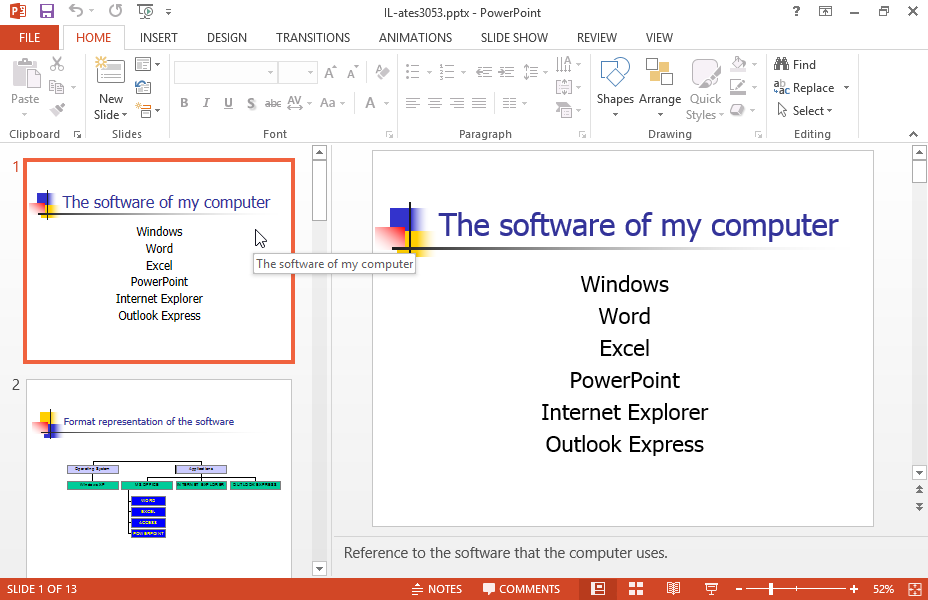Click the font name combo box
The width and height of the screenshot is (928, 600).
pyautogui.click(x=225, y=72)
